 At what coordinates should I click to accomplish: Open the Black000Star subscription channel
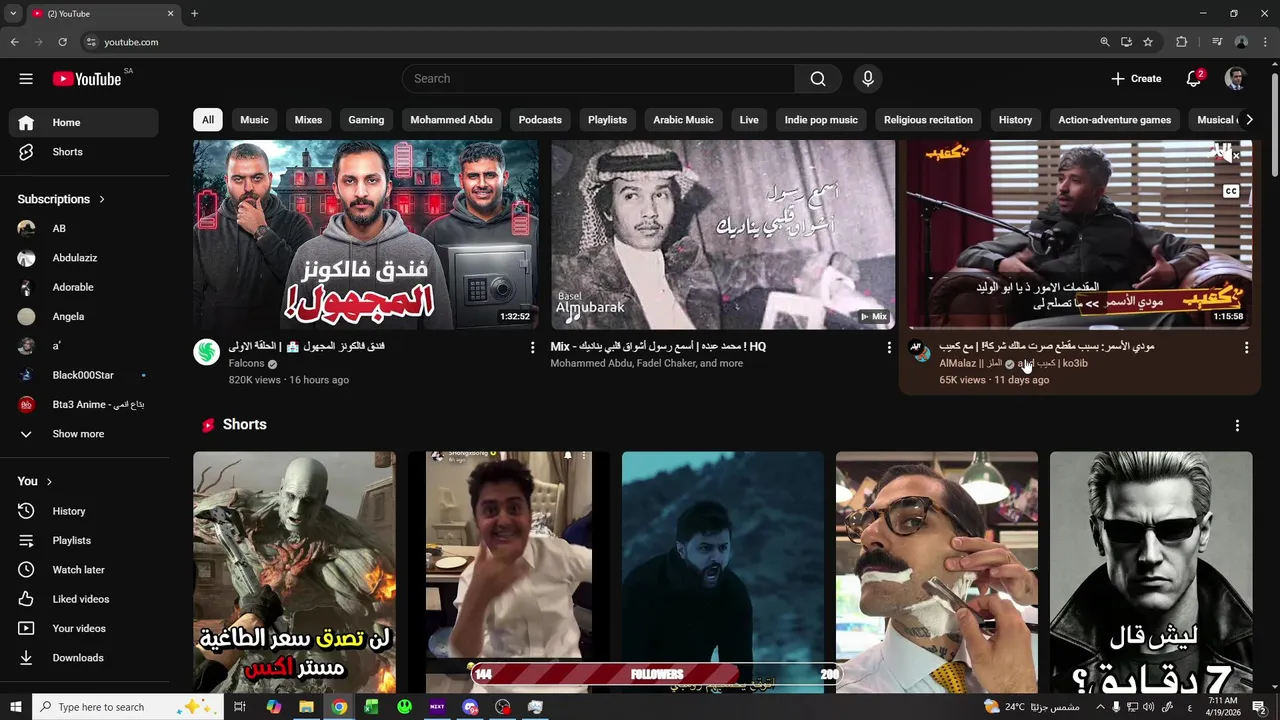tap(84, 375)
